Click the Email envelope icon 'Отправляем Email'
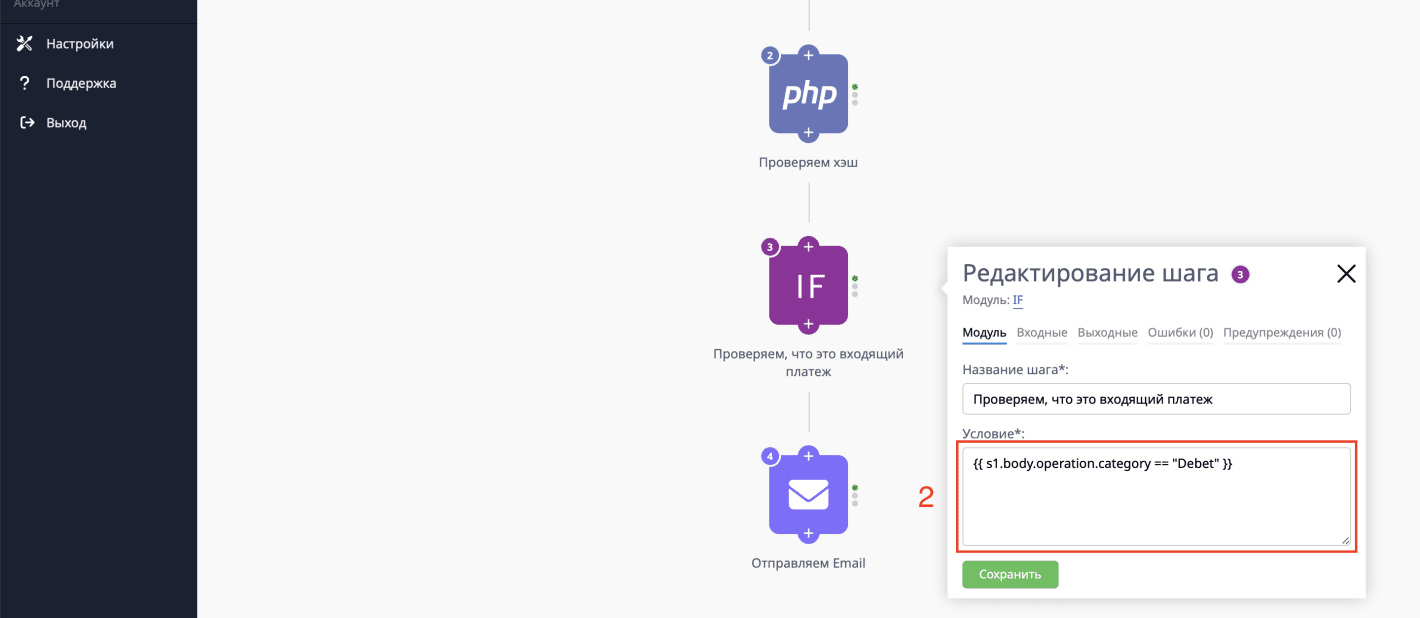The width and height of the screenshot is (1420, 618). coord(808,495)
